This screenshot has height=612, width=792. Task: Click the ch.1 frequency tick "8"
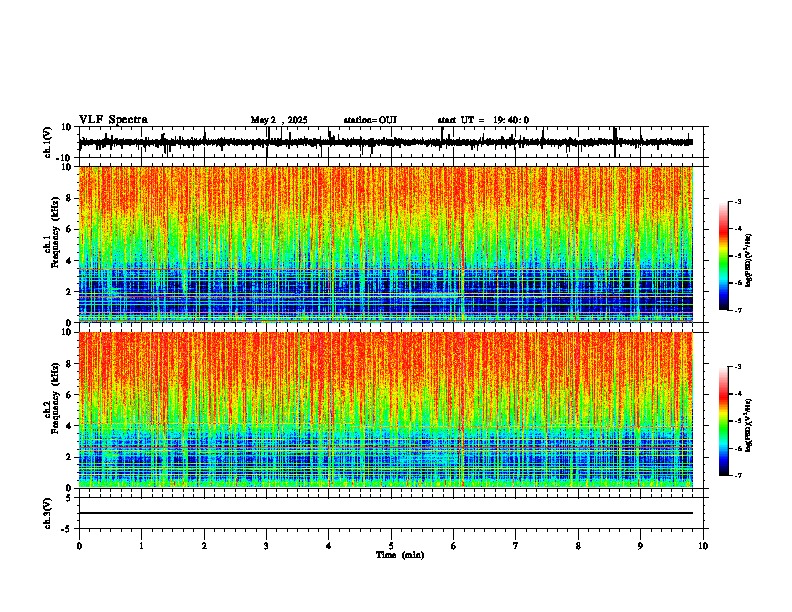[69, 198]
